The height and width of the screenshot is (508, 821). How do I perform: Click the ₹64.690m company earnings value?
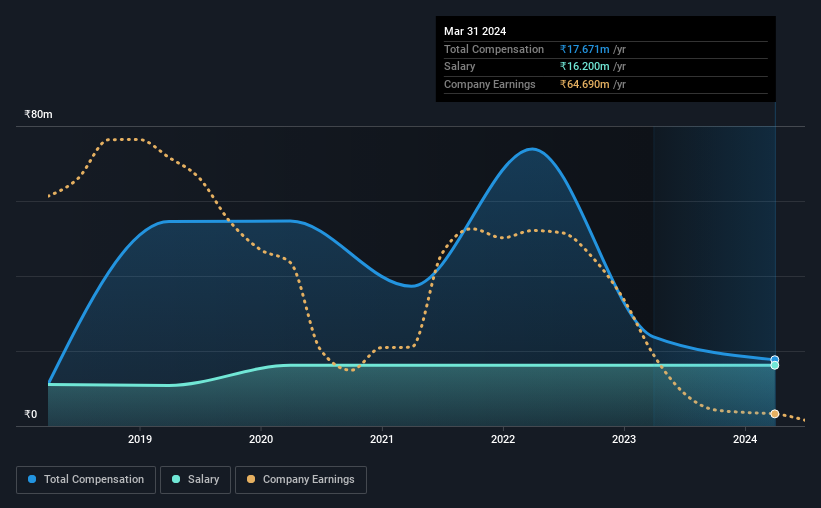click(584, 84)
